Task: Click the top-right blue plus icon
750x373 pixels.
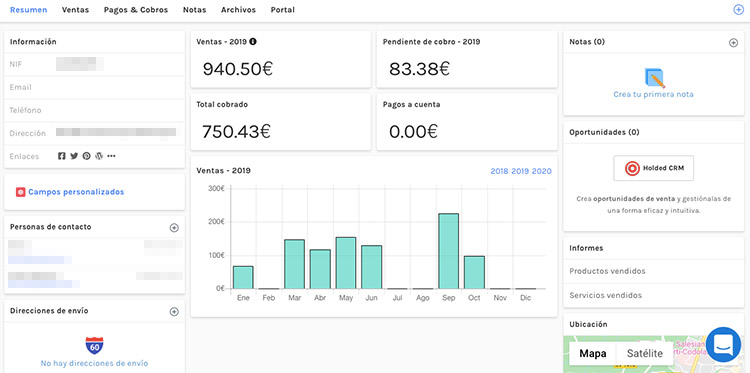Action: (738, 10)
